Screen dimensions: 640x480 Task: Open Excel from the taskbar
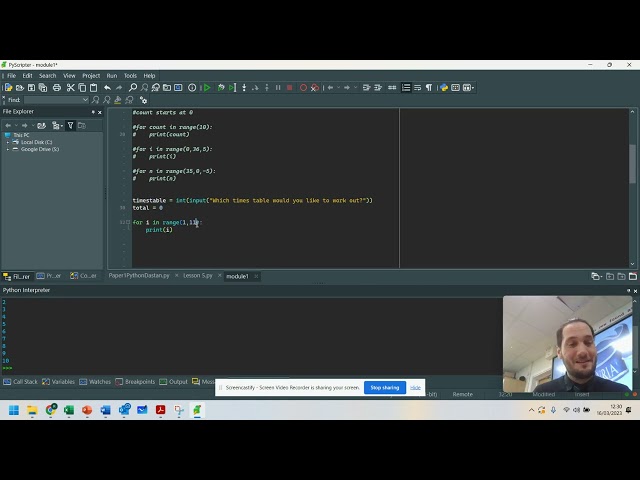69,410
